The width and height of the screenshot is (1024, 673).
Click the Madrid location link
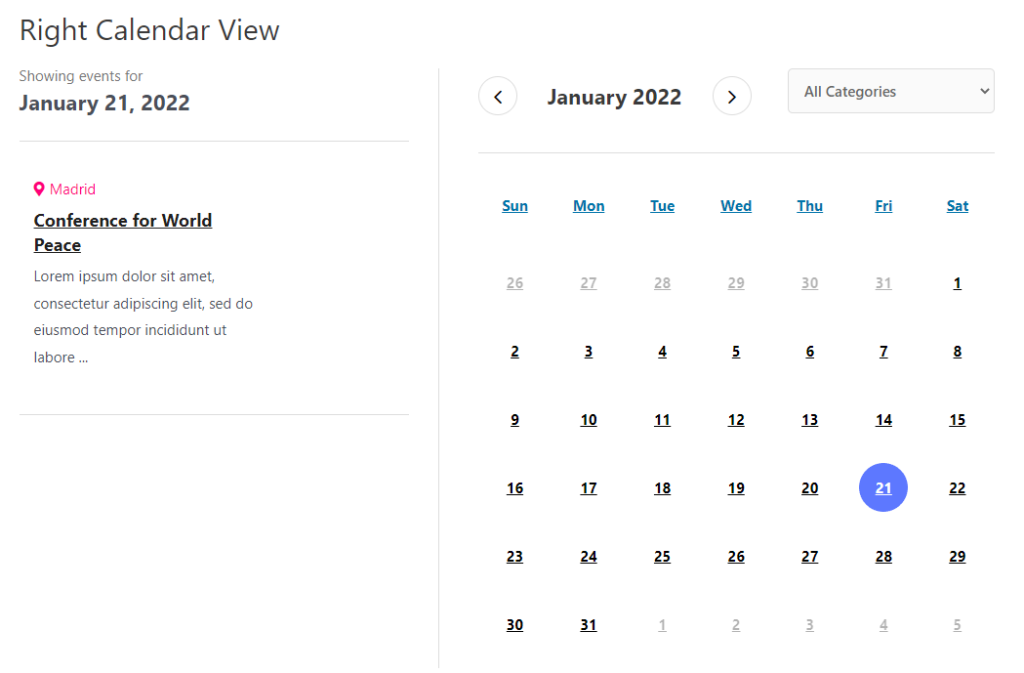click(x=73, y=189)
